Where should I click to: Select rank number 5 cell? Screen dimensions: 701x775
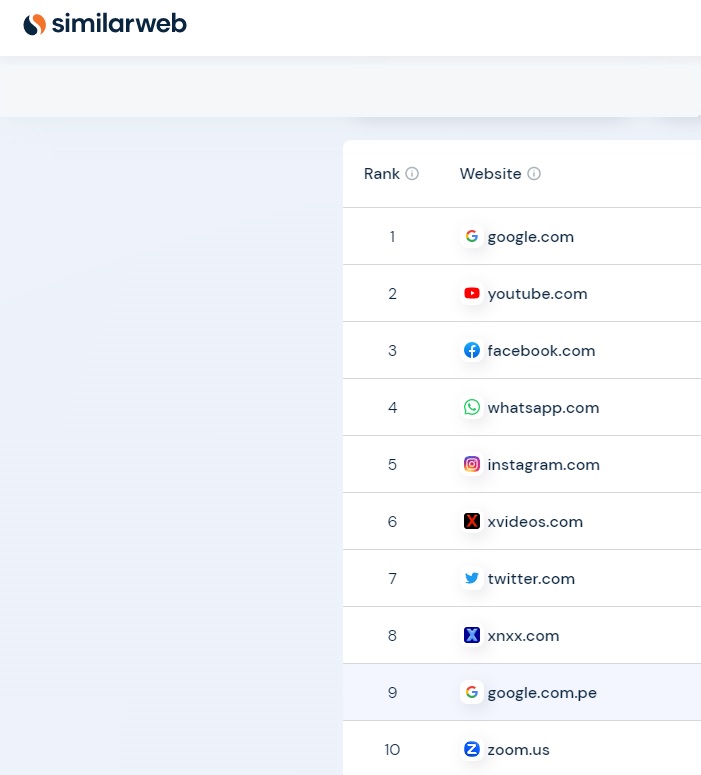point(392,464)
